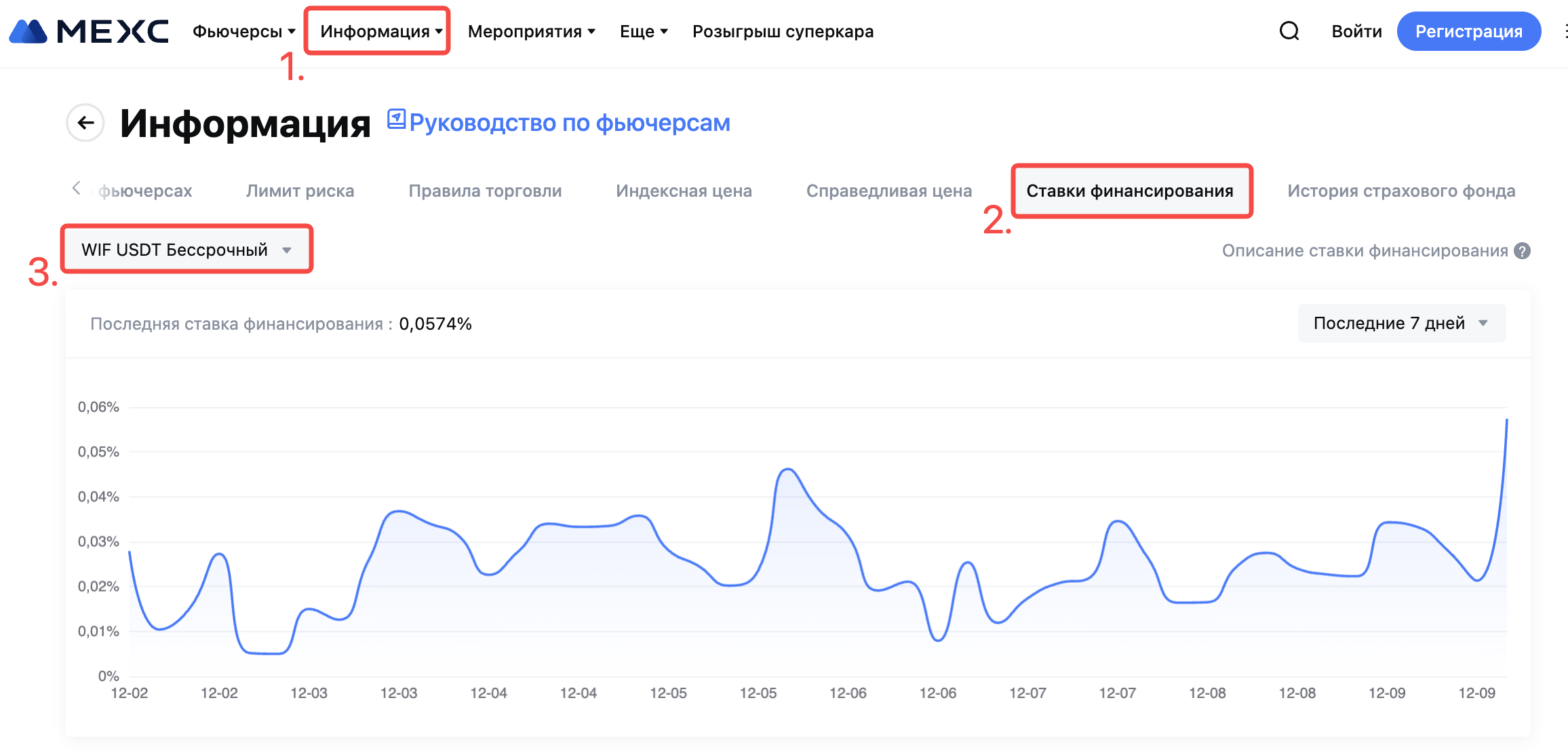
Task: Change the Последние 7 дней period
Action: pyautogui.click(x=1400, y=323)
